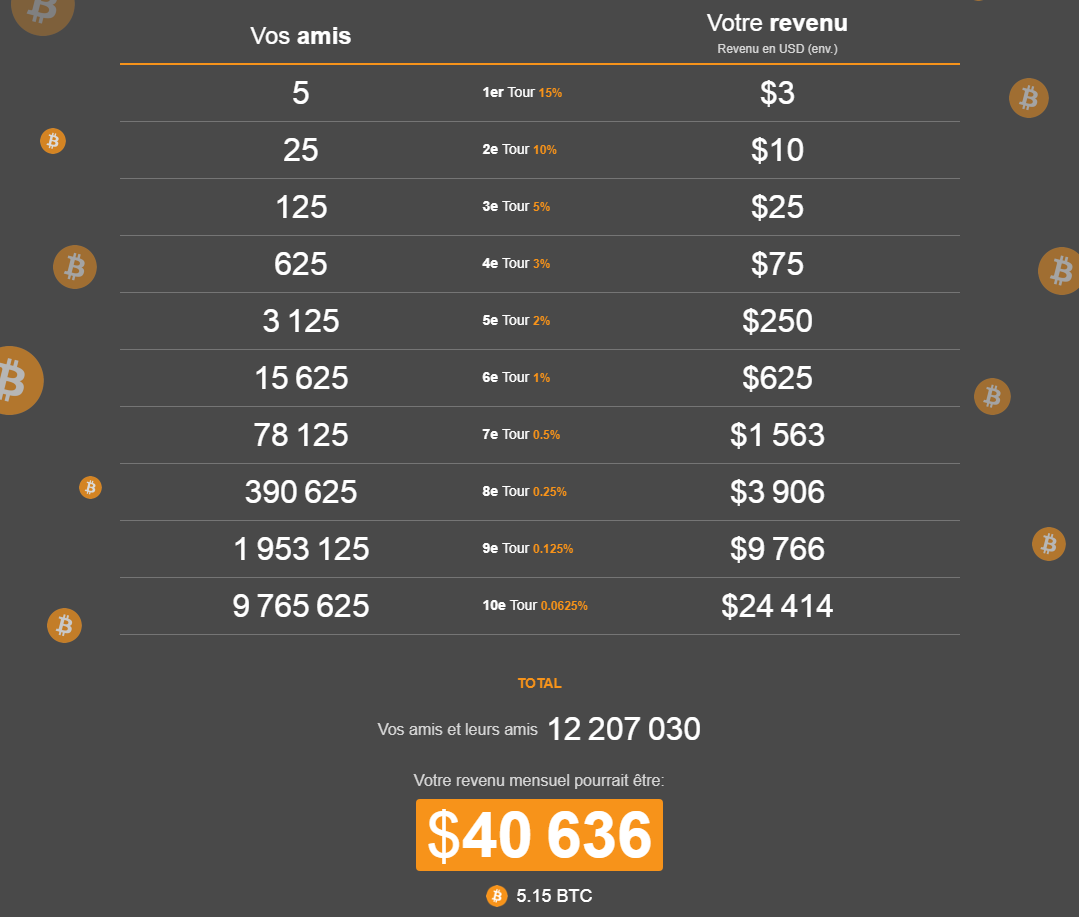Viewport: 1079px width, 917px height.
Task: Click the 5.15 BTC amount text
Action: (554, 896)
